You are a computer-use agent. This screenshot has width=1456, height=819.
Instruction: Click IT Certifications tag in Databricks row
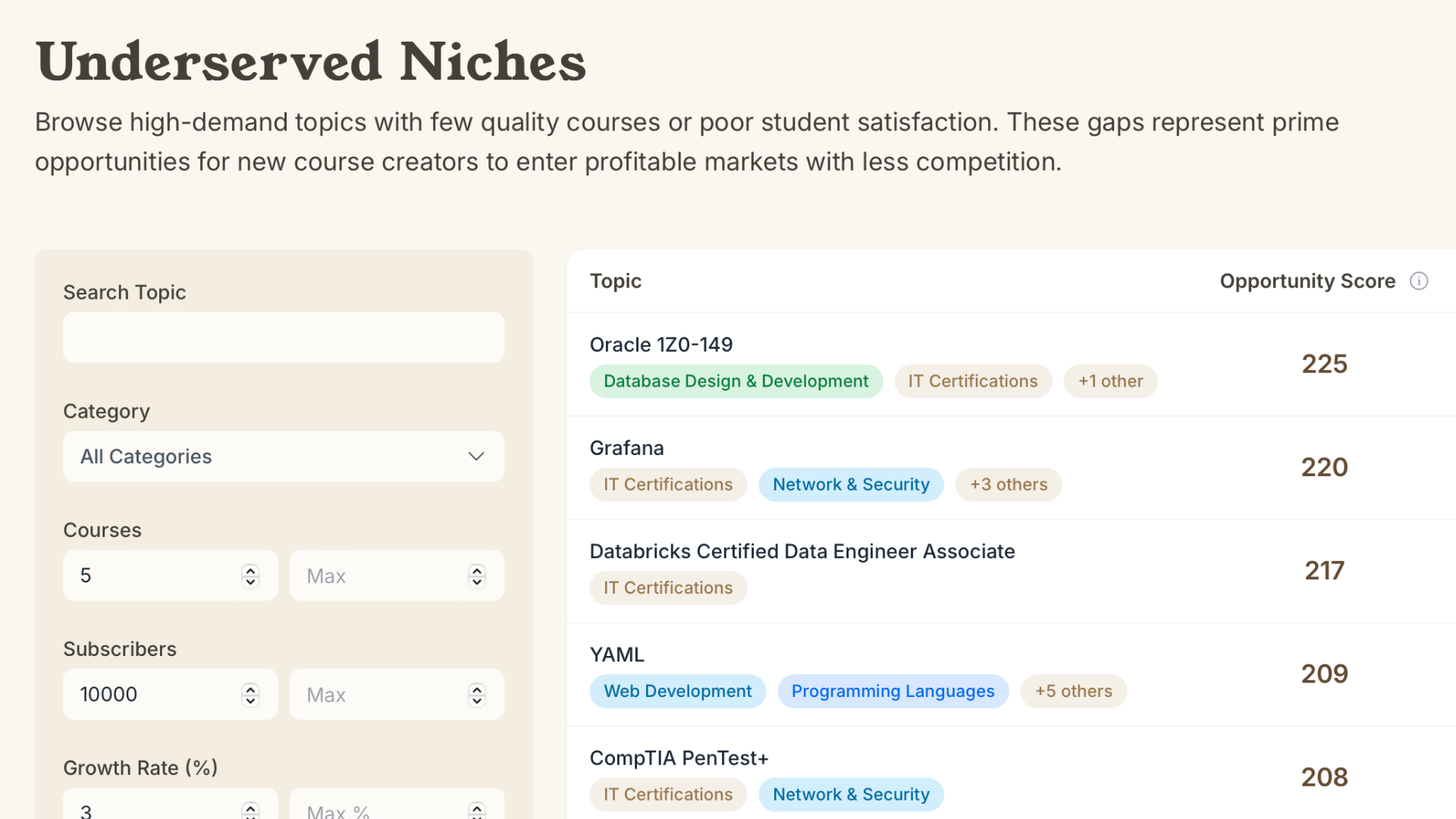pyautogui.click(x=668, y=588)
